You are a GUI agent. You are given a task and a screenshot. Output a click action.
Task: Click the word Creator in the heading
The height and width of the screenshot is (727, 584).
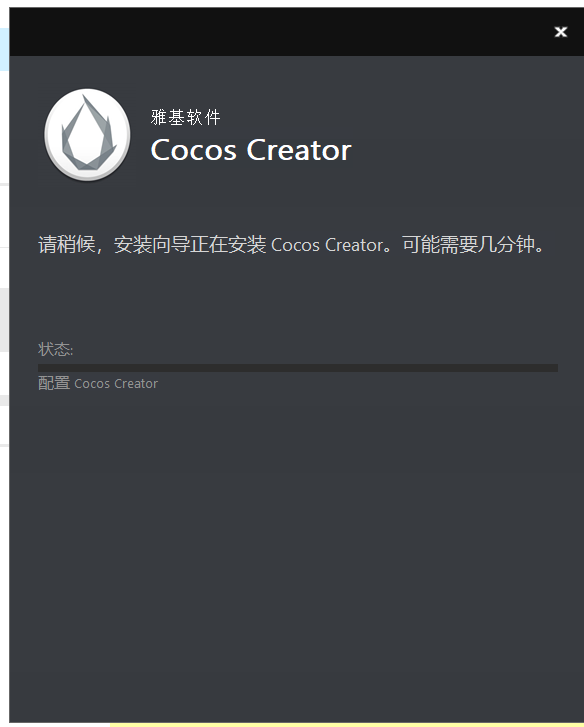pyautogui.click(x=299, y=150)
